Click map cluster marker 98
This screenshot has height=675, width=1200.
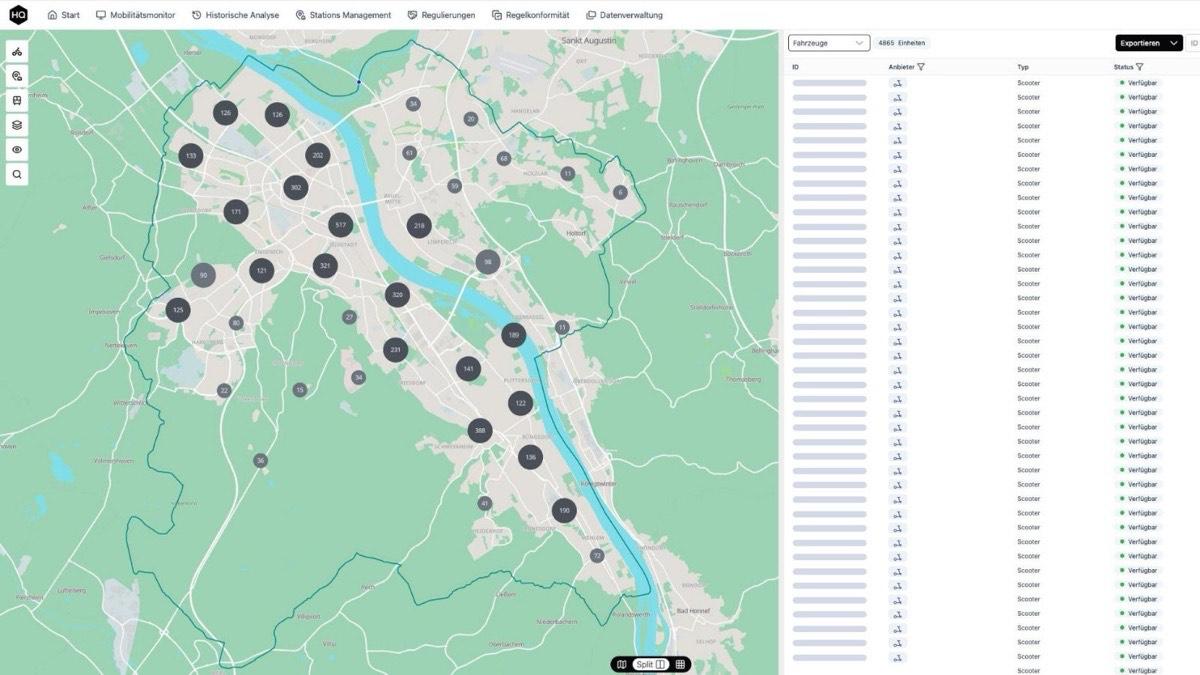point(487,262)
